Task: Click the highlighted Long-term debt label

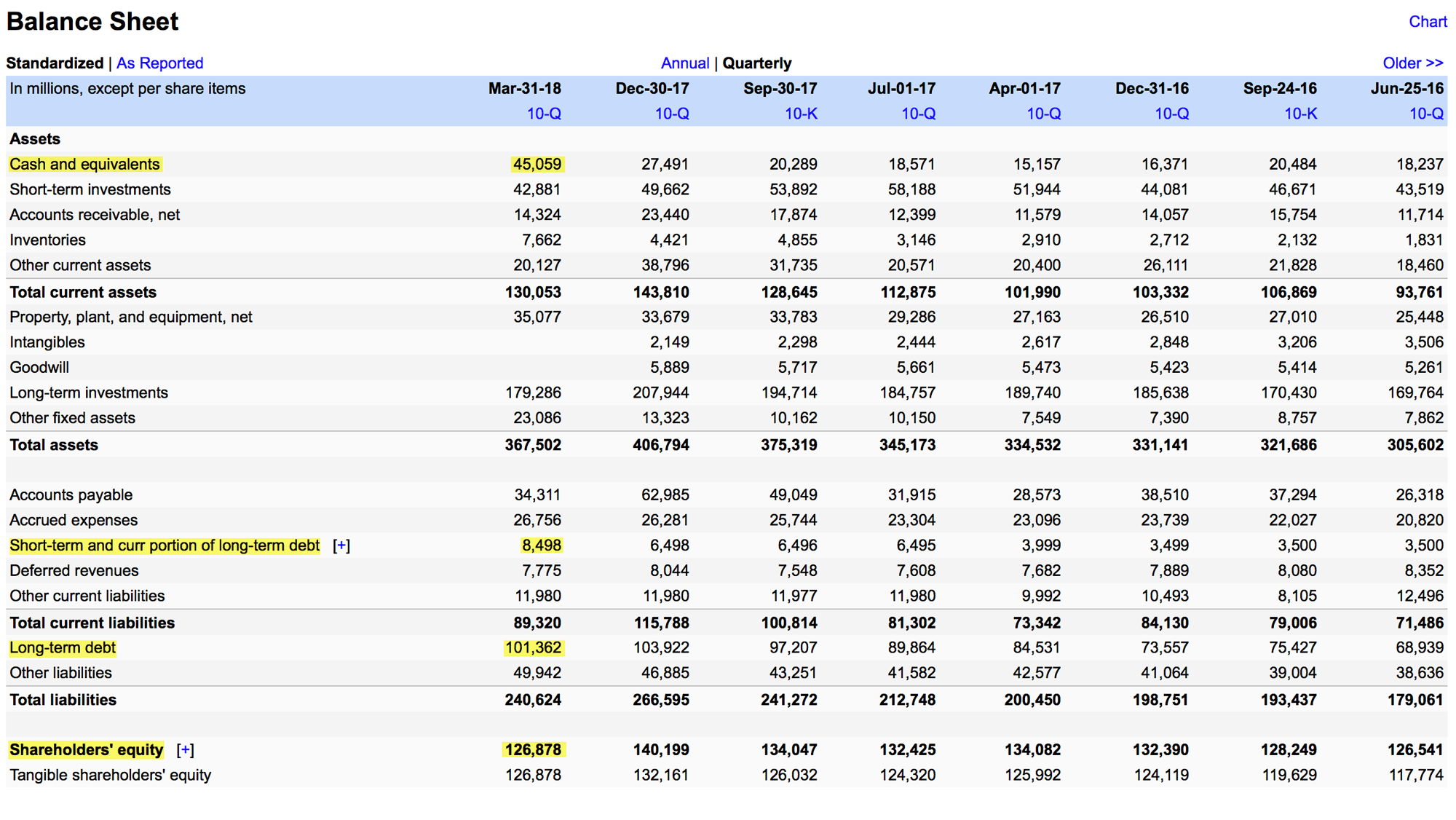Action: 63,648
